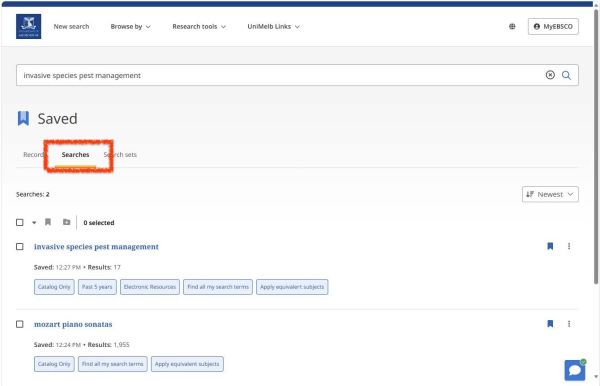Expand the UniMelb Links menu
Image resolution: width=600 pixels, height=386 pixels.
(x=273, y=26)
